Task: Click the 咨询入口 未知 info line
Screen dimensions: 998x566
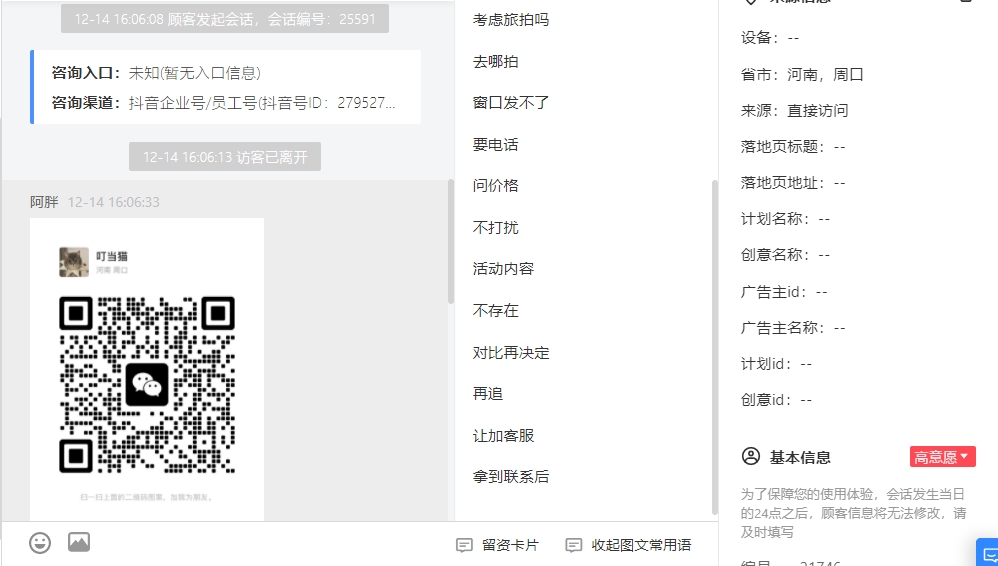Action: coord(157,73)
